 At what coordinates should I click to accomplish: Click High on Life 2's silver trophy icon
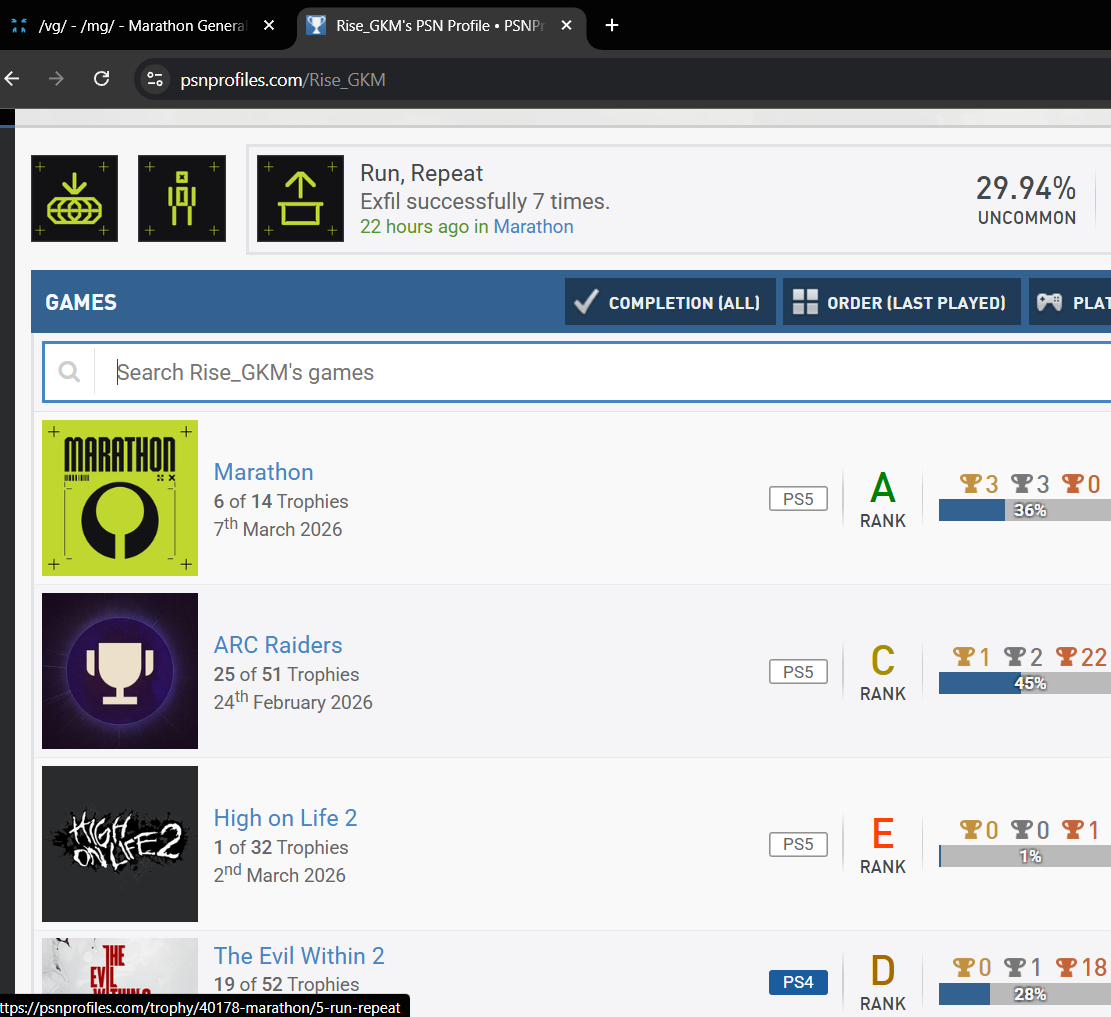click(1021, 829)
